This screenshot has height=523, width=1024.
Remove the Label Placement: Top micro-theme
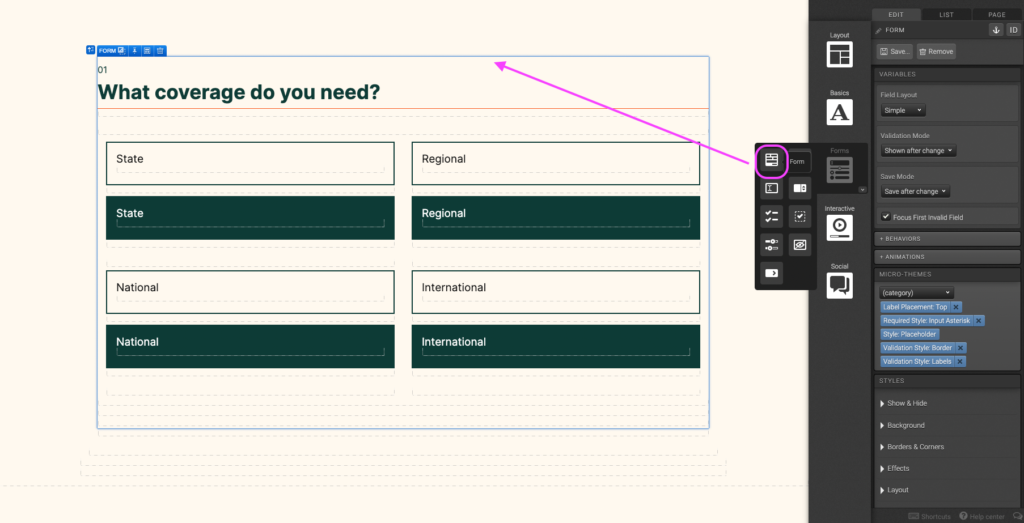[x=956, y=307]
